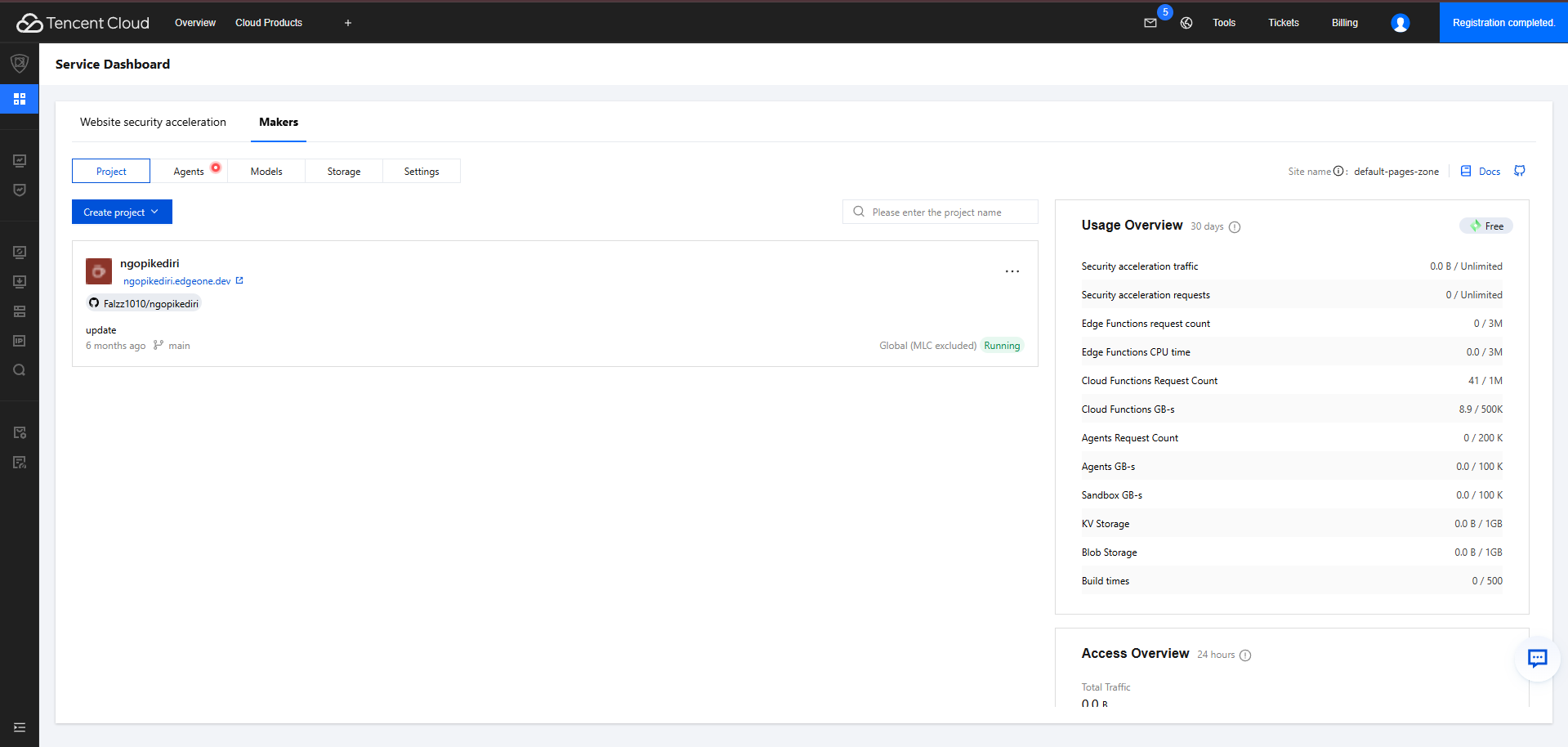Click the Edge Functions CPU time row

1292,352
